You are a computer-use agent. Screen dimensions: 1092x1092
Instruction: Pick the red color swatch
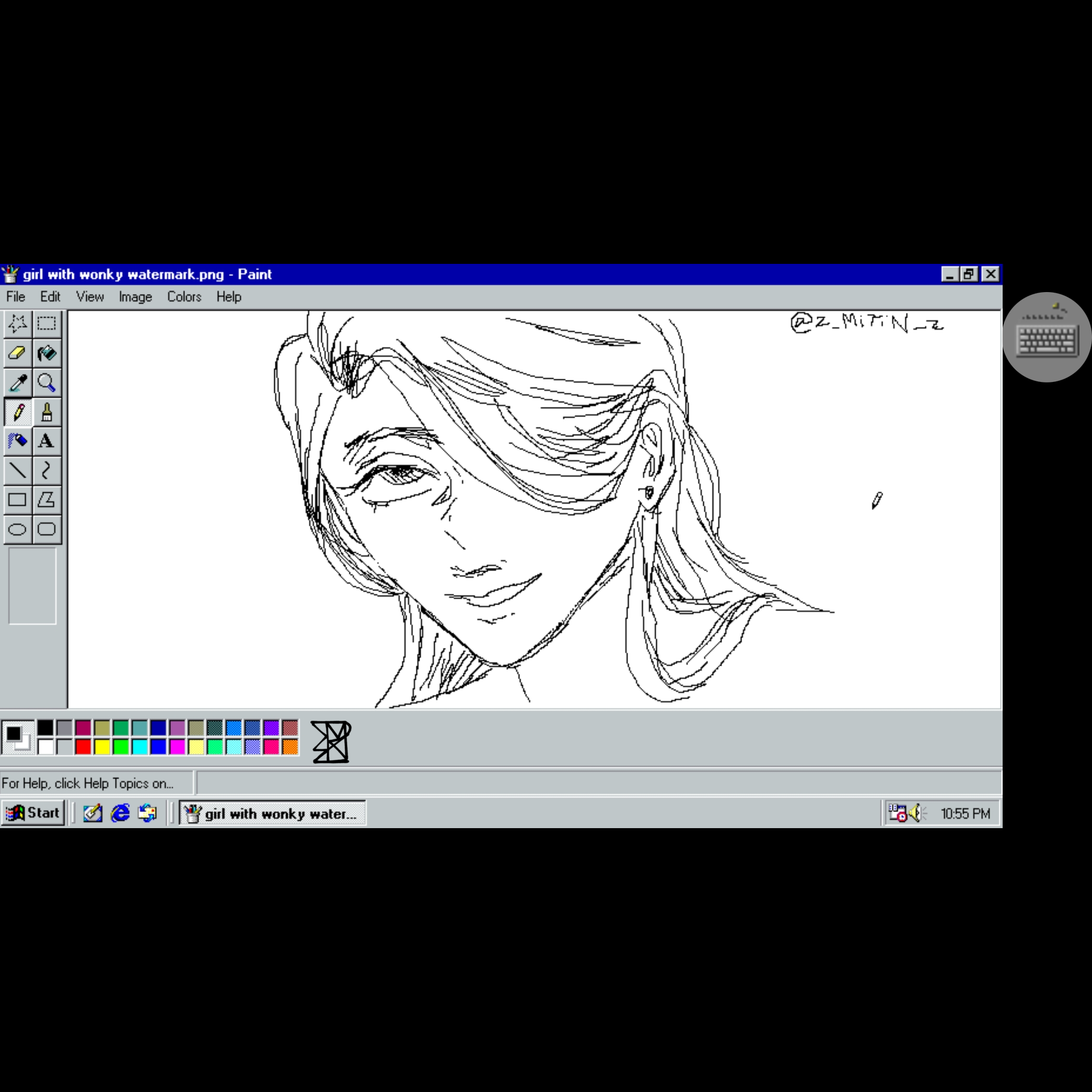(x=83, y=747)
